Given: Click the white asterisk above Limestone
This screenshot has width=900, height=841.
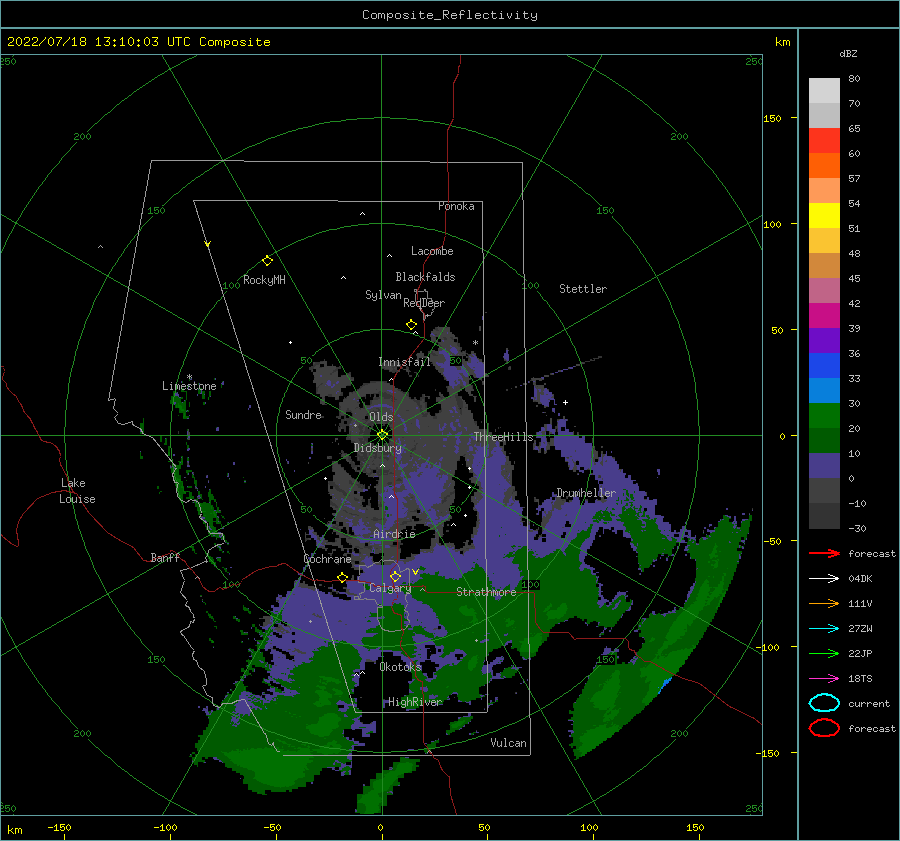Looking at the screenshot, I should 189,377.
